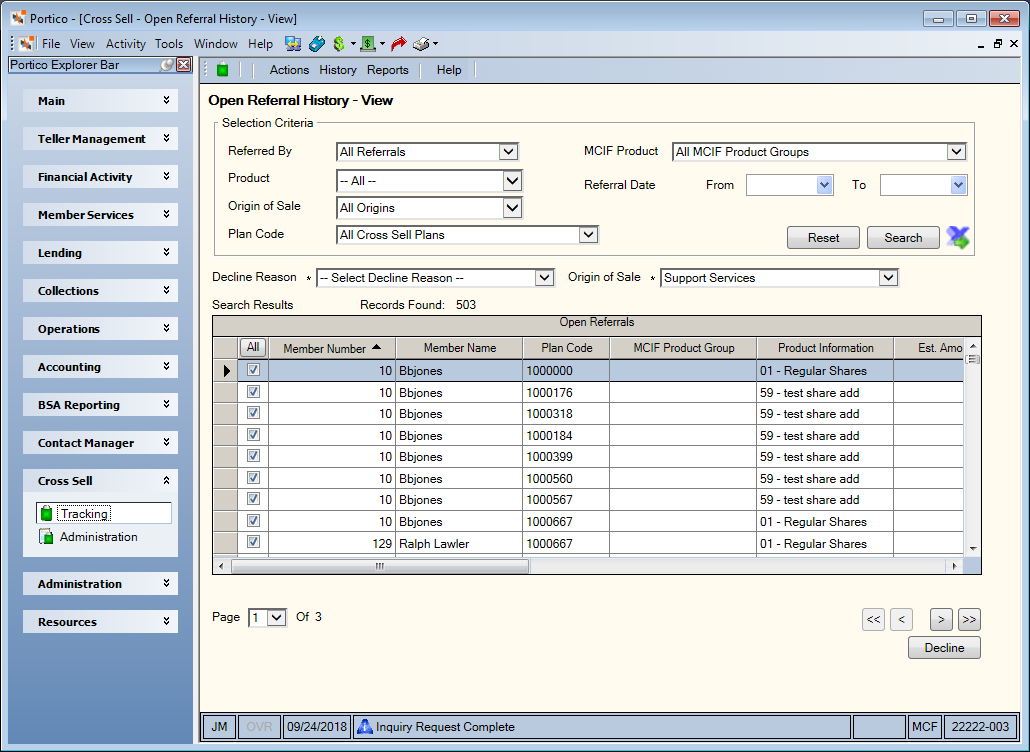Click the status bar info alert icon

(x=365, y=726)
